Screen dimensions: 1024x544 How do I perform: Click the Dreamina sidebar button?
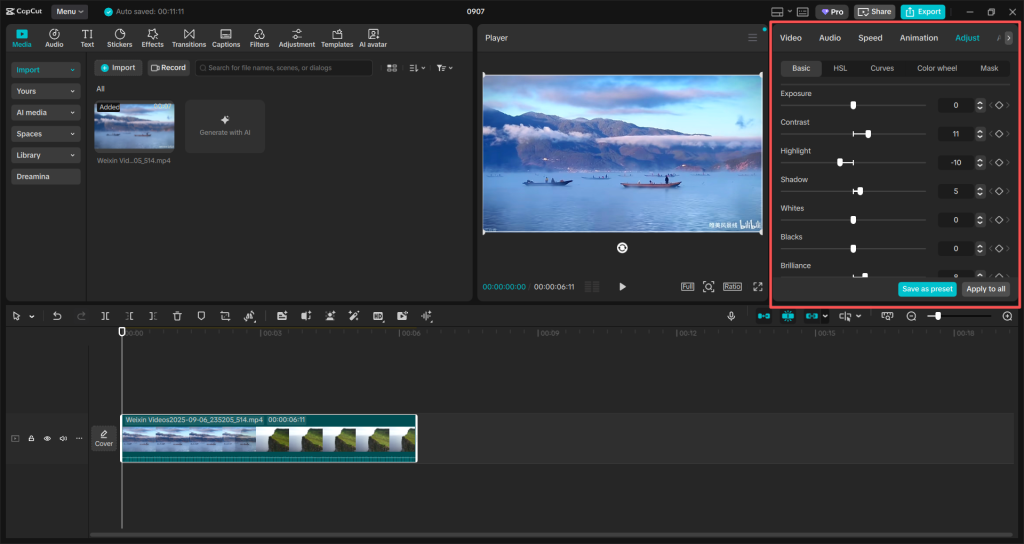[x=45, y=176]
